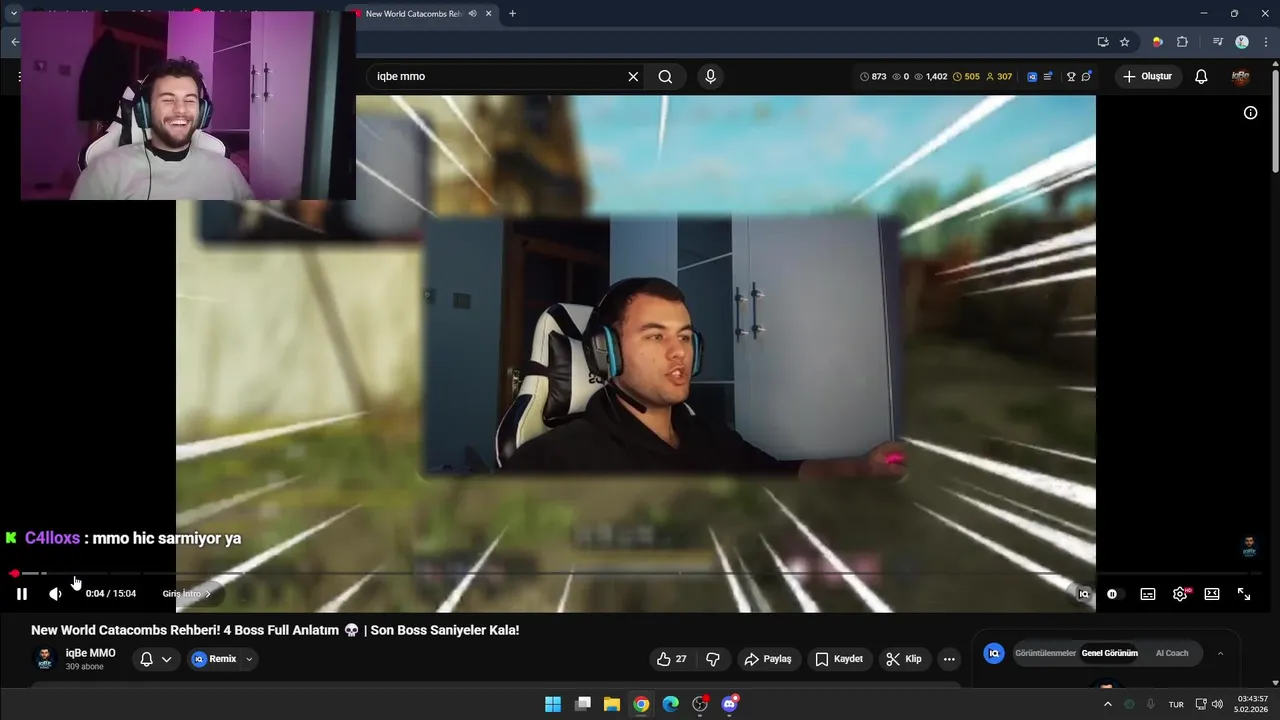Bookmark the page with the star icon
1280x720 pixels.
pos(1124,42)
